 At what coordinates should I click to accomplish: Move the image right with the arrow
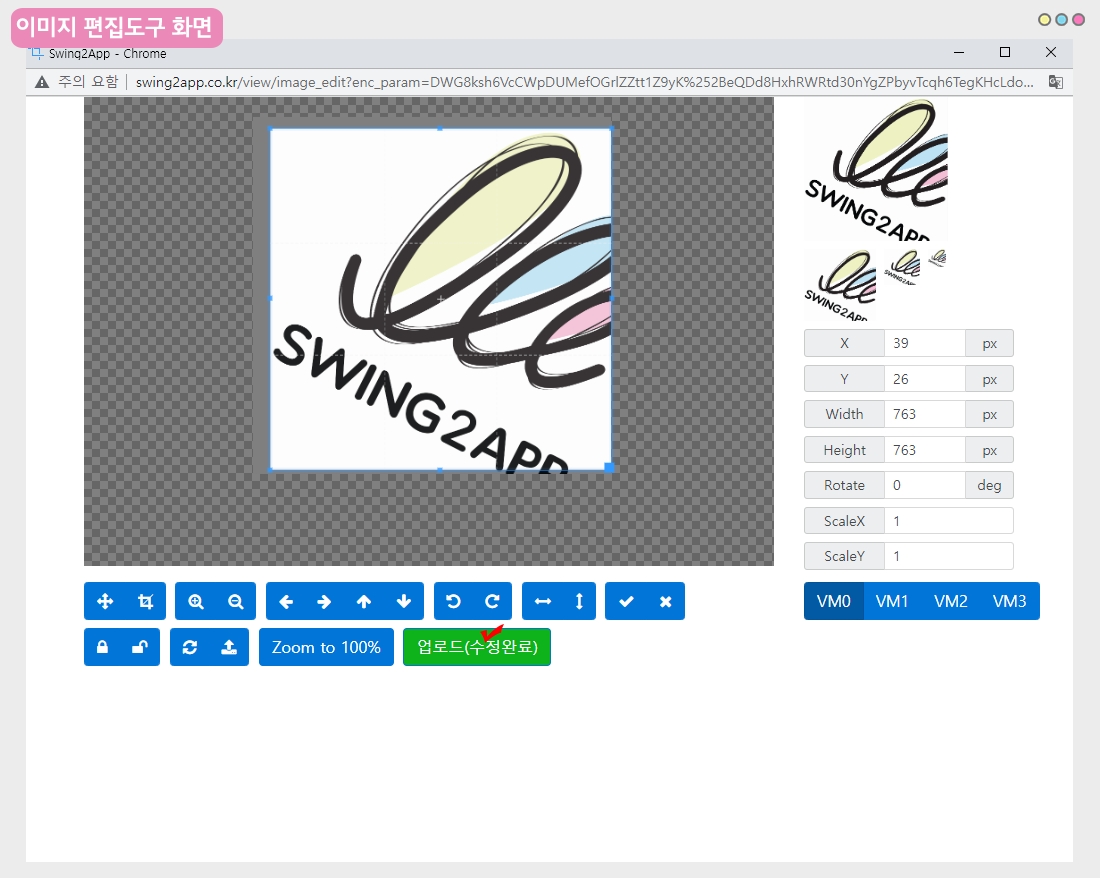tap(324, 601)
